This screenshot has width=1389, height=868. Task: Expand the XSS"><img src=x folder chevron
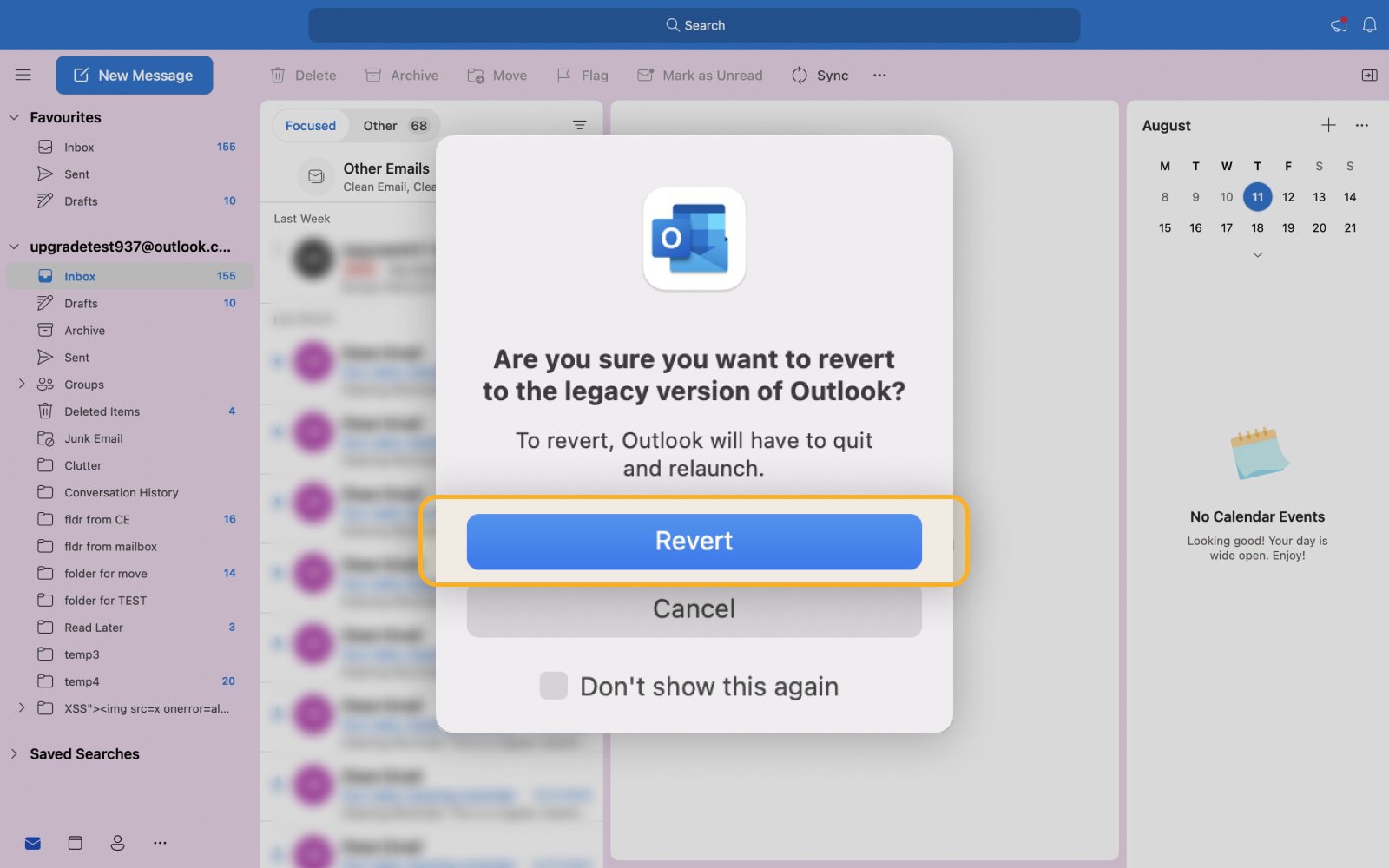click(x=22, y=708)
